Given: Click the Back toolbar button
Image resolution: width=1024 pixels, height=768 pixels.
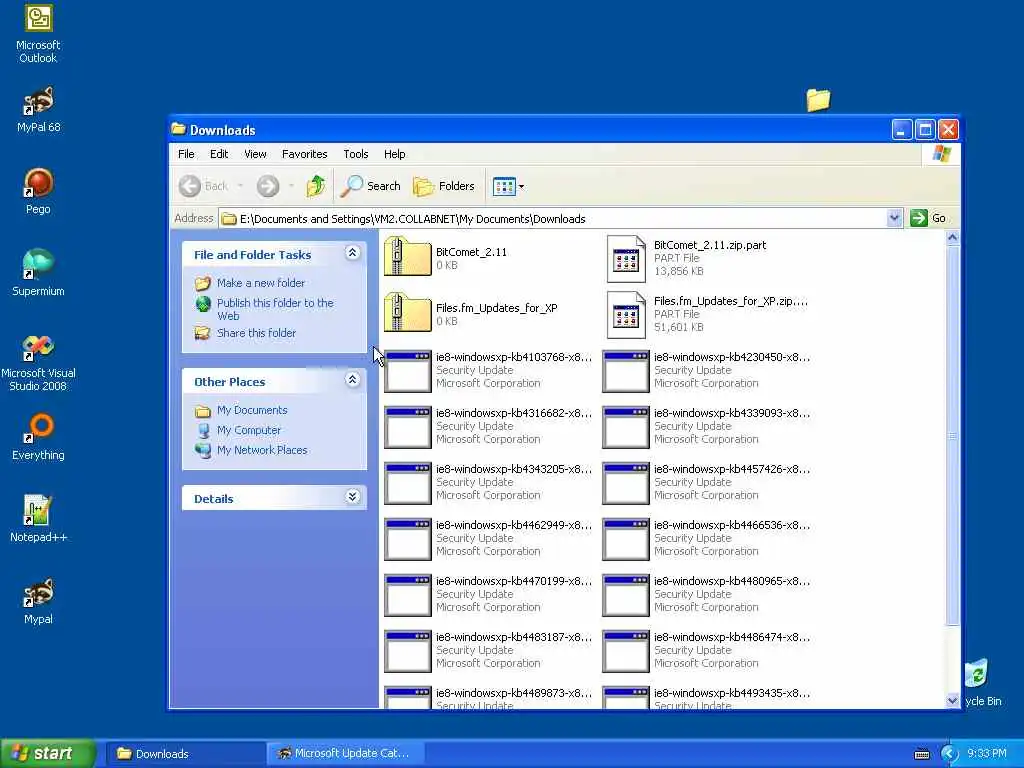Looking at the screenshot, I should pos(203,186).
